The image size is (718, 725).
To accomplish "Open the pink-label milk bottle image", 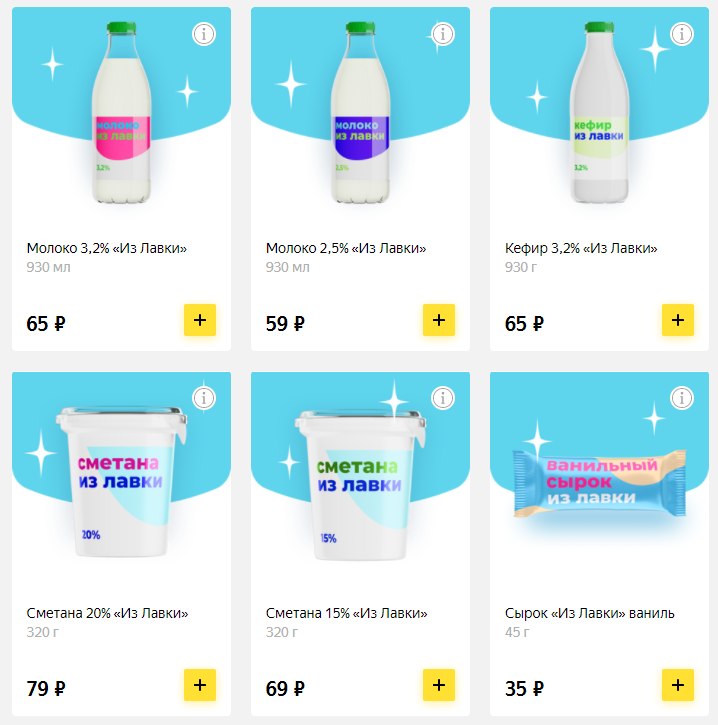I will click(121, 112).
